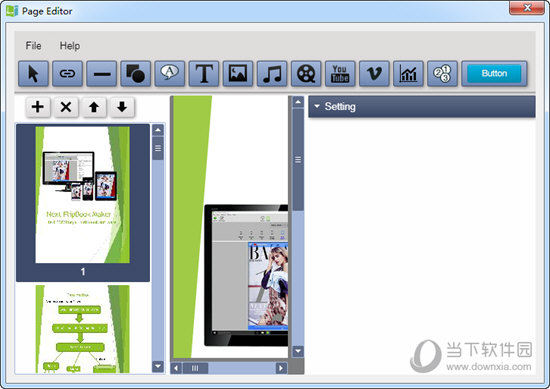Image resolution: width=550 pixels, height=389 pixels.
Task: Select page 1 thumbnail
Action: point(83,202)
